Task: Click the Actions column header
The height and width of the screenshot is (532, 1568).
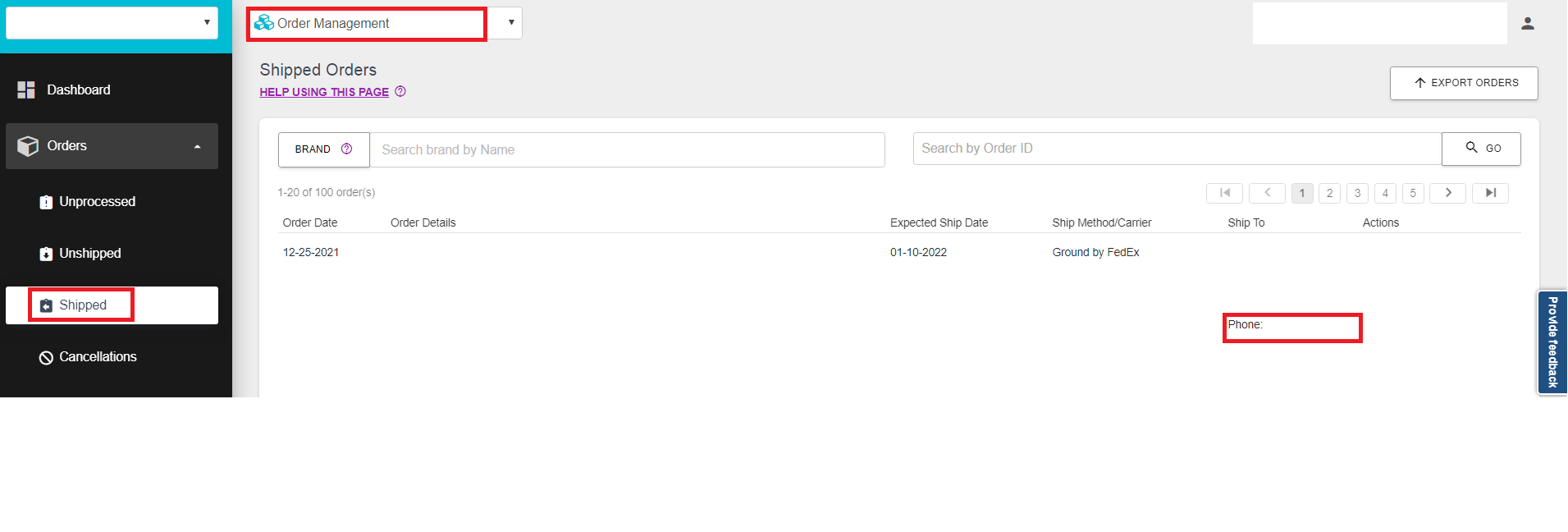Action: point(1381,222)
